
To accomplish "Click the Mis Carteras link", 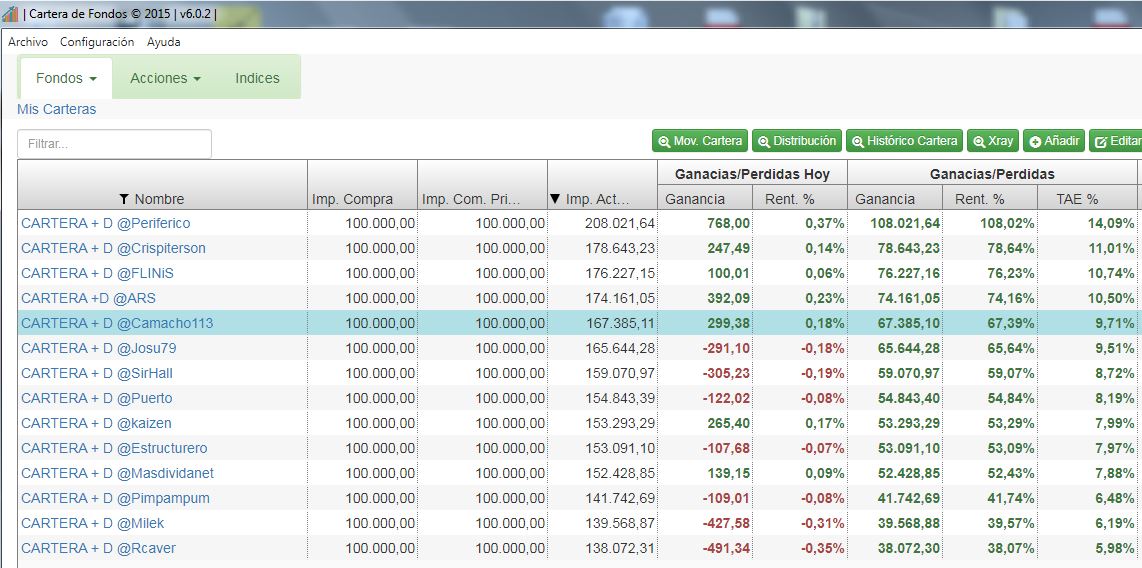I will (x=57, y=109).
